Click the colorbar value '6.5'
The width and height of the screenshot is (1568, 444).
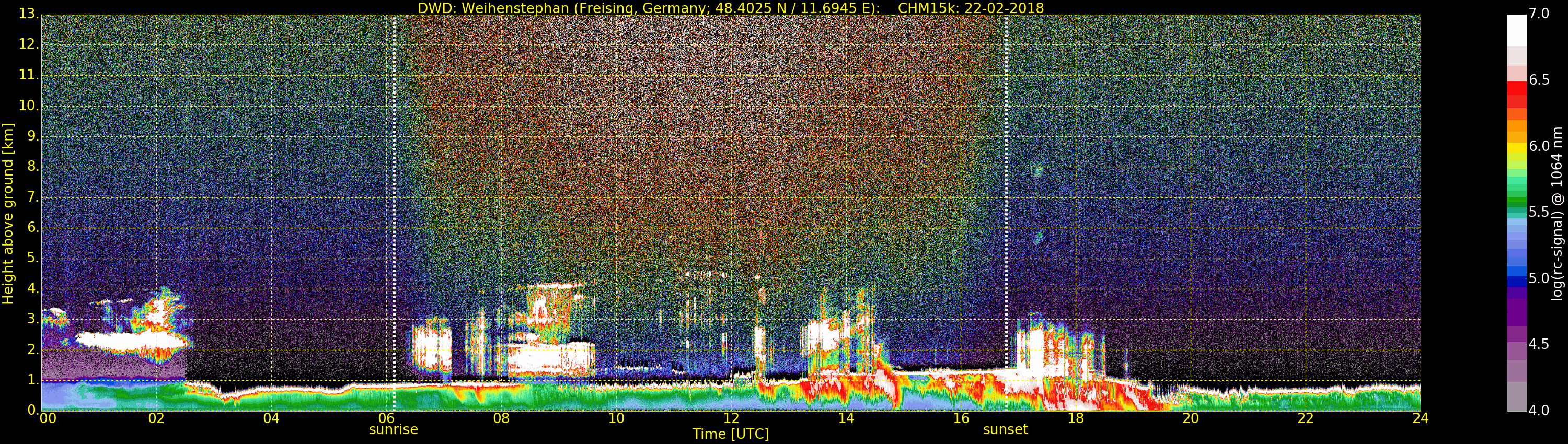(x=1539, y=80)
